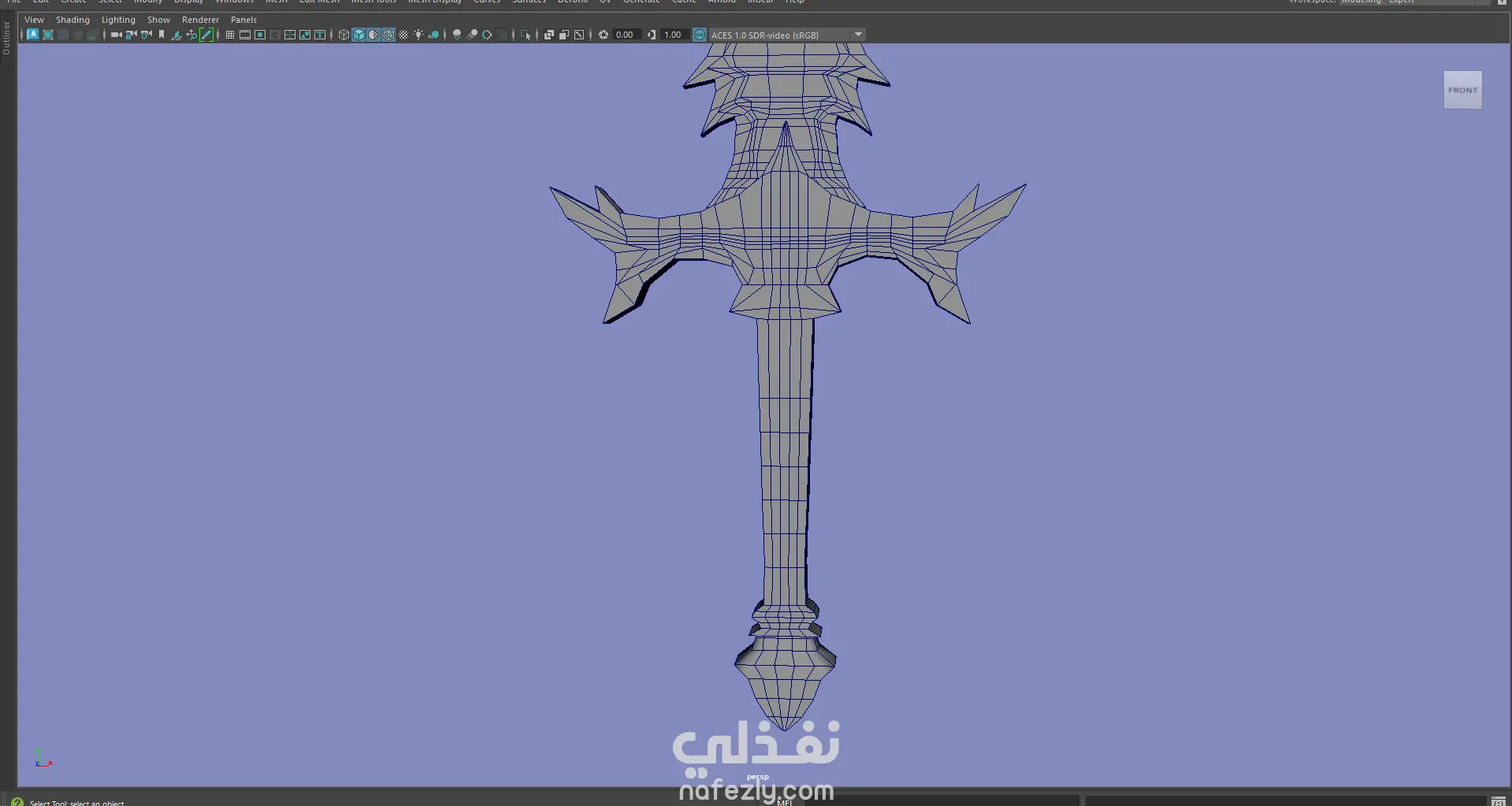Toggle the field chart icon
1512x806 pixels.
290,35
